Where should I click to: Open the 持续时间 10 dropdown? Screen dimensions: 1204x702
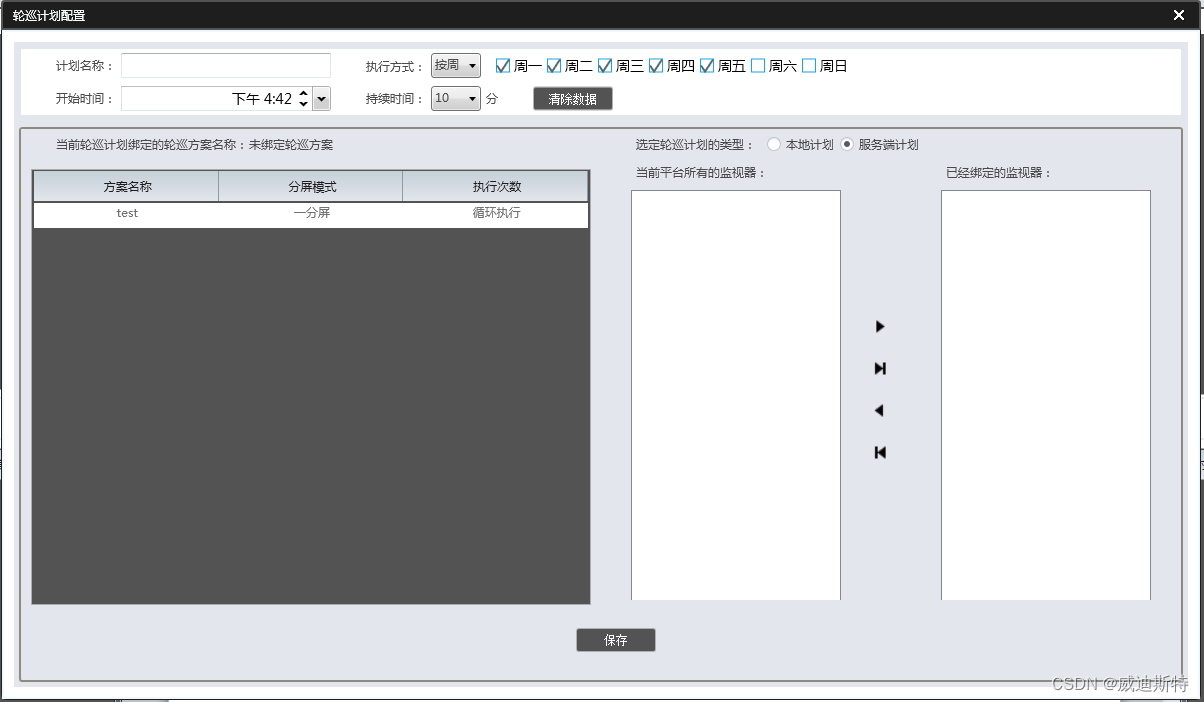click(456, 99)
